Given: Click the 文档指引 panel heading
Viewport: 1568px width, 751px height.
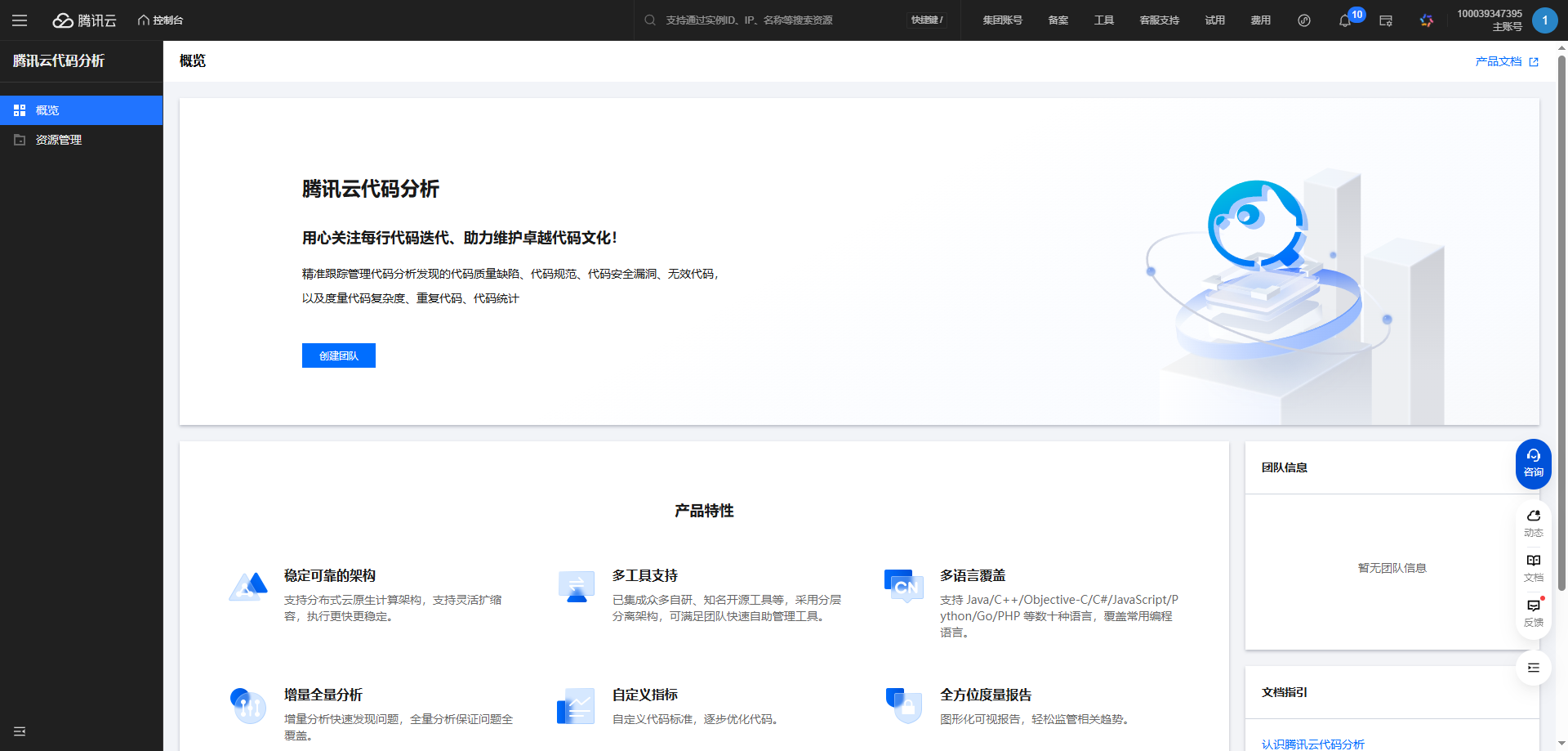Looking at the screenshot, I should 1285,692.
